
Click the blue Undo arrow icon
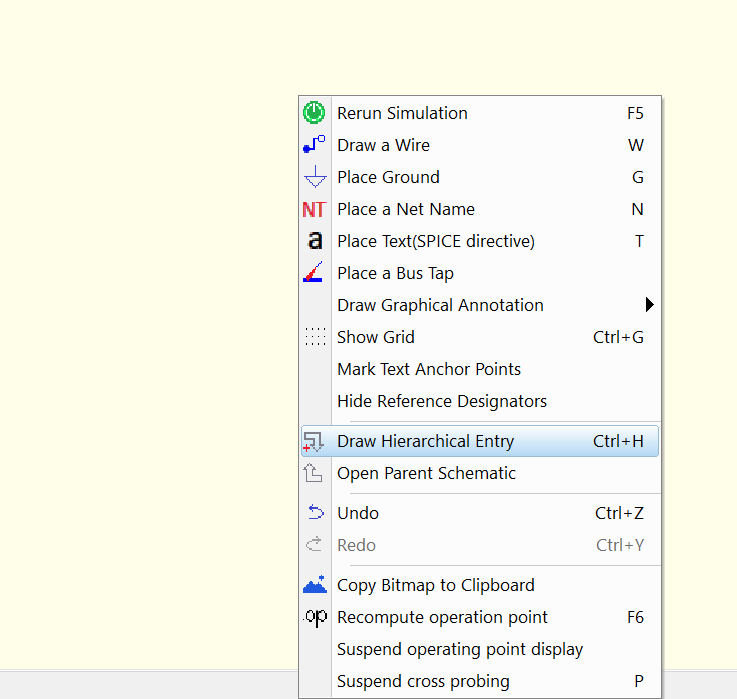tap(314, 513)
